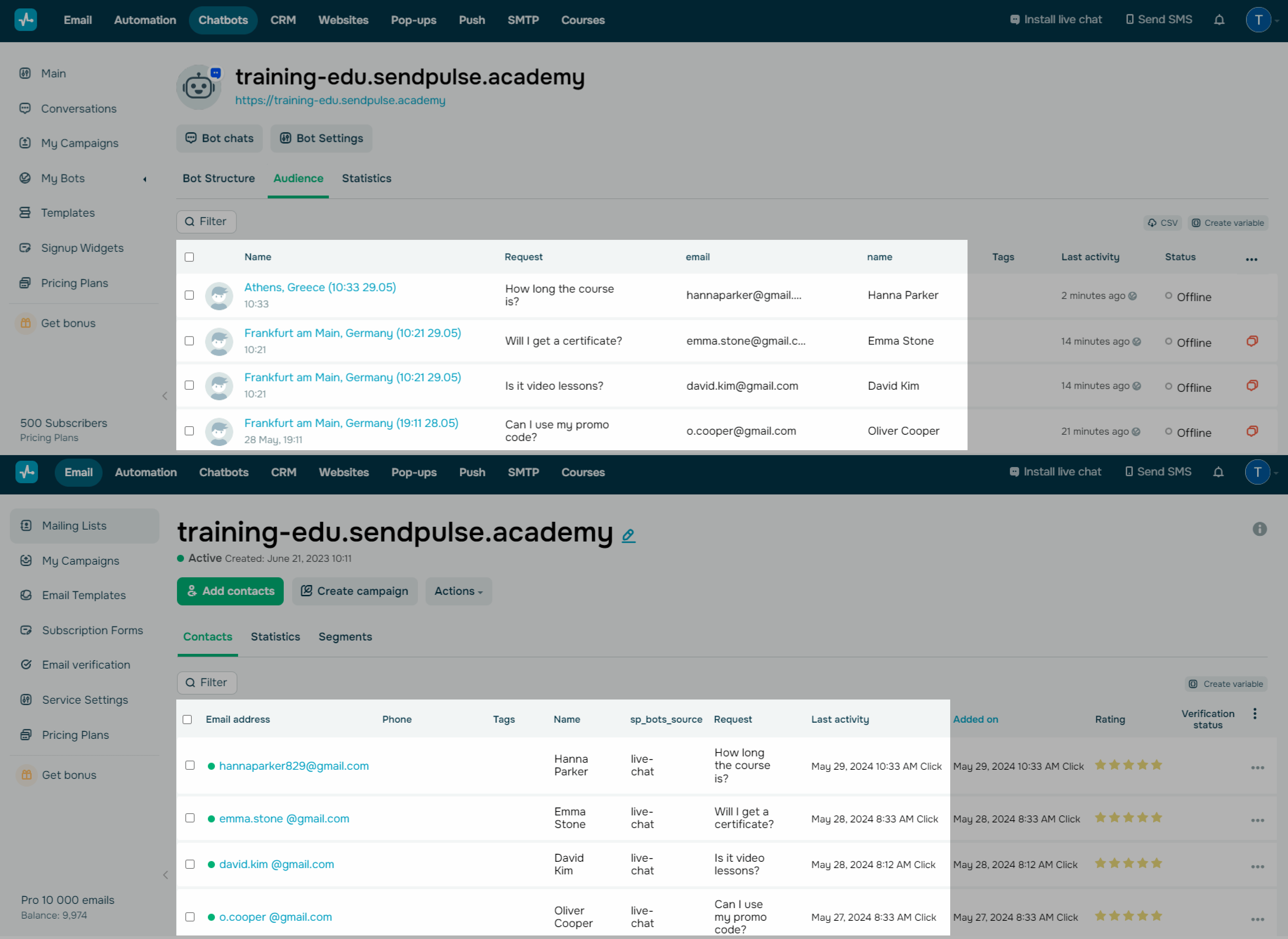Image resolution: width=1288 pixels, height=939 pixels.
Task: Open the Segments tab
Action: click(x=345, y=637)
